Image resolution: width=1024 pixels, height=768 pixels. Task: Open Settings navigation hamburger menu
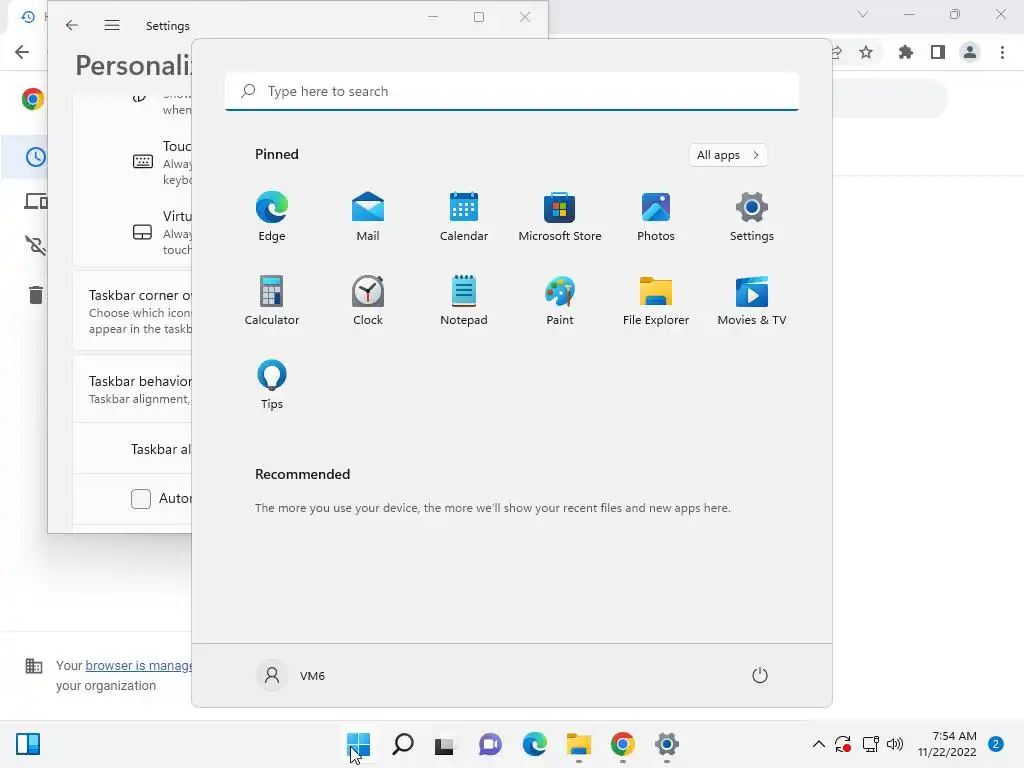pyautogui.click(x=112, y=25)
